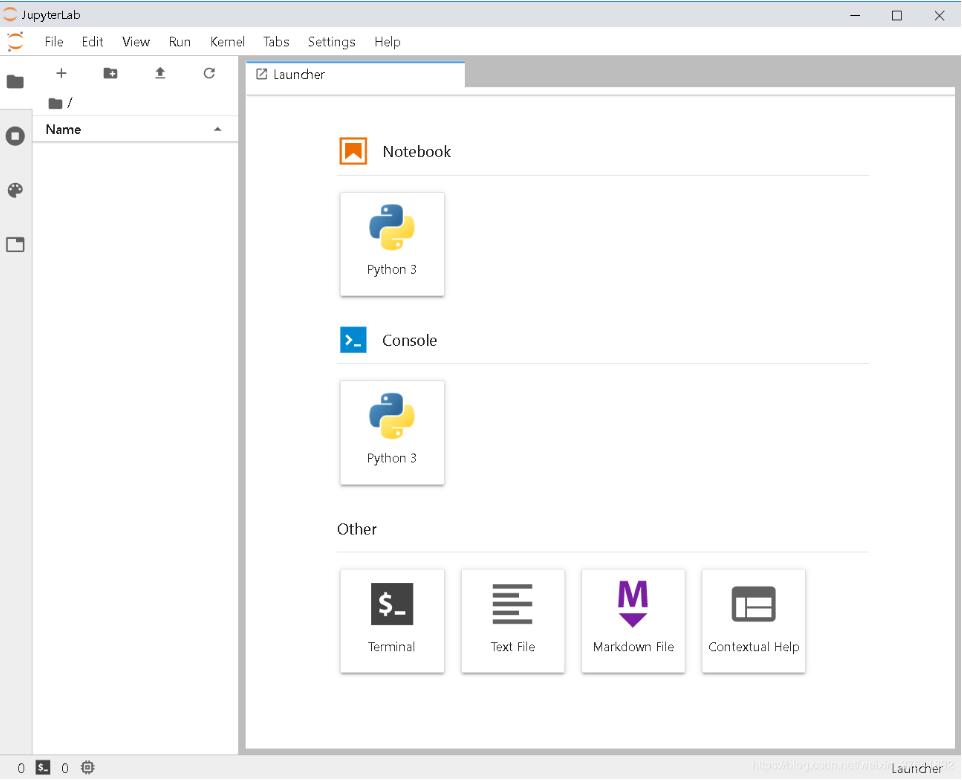
Task: Refresh the file list
Action: tap(209, 73)
